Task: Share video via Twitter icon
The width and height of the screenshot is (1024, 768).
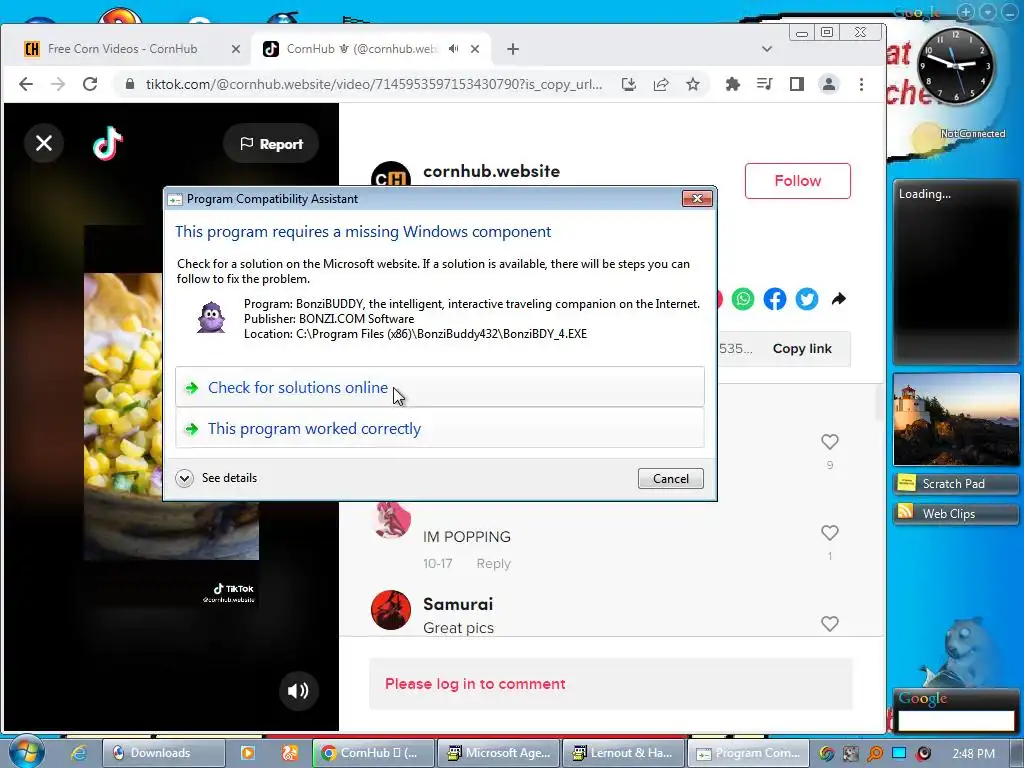Action: point(807,299)
